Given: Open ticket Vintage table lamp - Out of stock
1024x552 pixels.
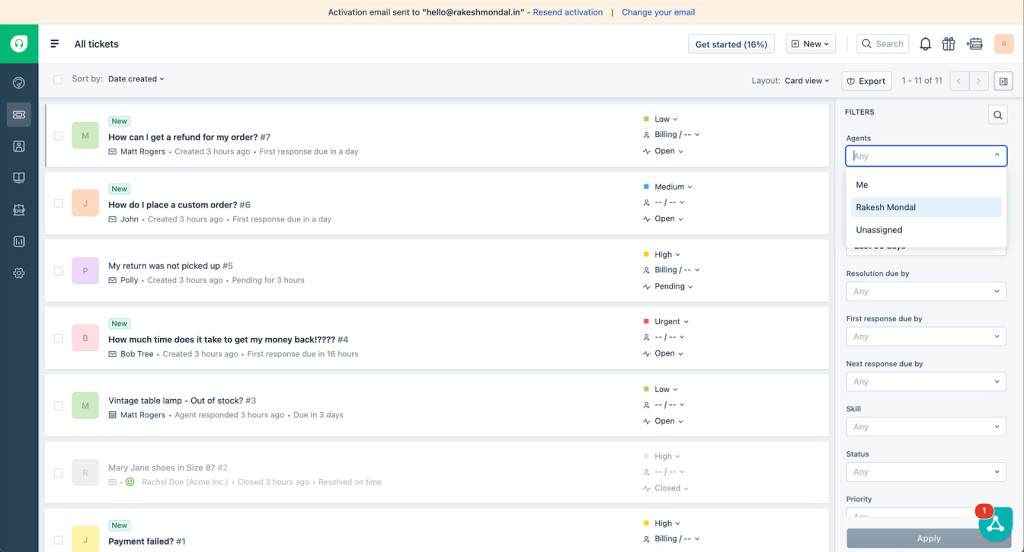Looking at the screenshot, I should point(182,400).
